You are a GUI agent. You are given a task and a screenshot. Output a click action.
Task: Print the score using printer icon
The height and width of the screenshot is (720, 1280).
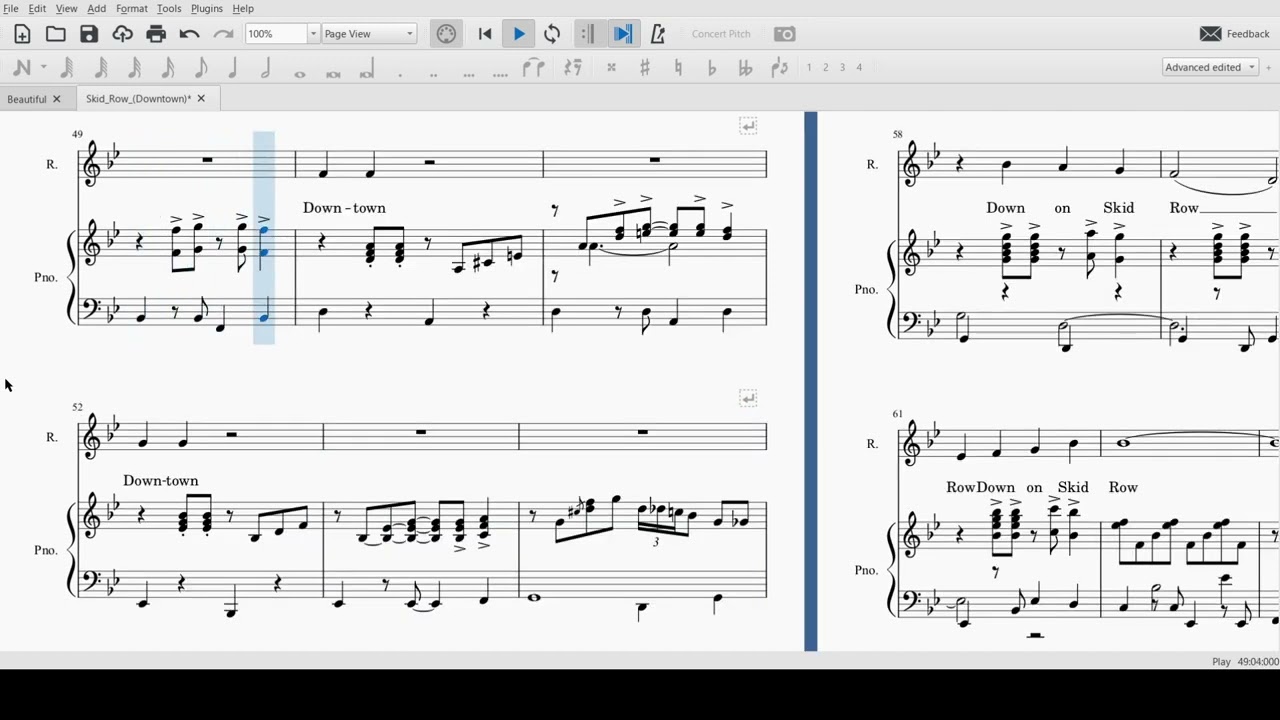pos(156,34)
